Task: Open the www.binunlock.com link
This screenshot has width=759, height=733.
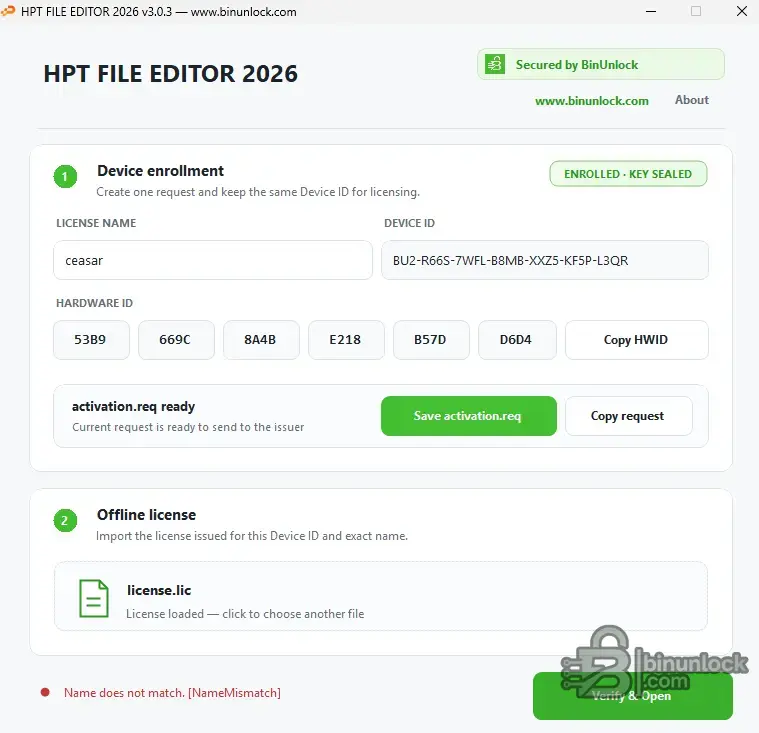Action: tap(592, 101)
